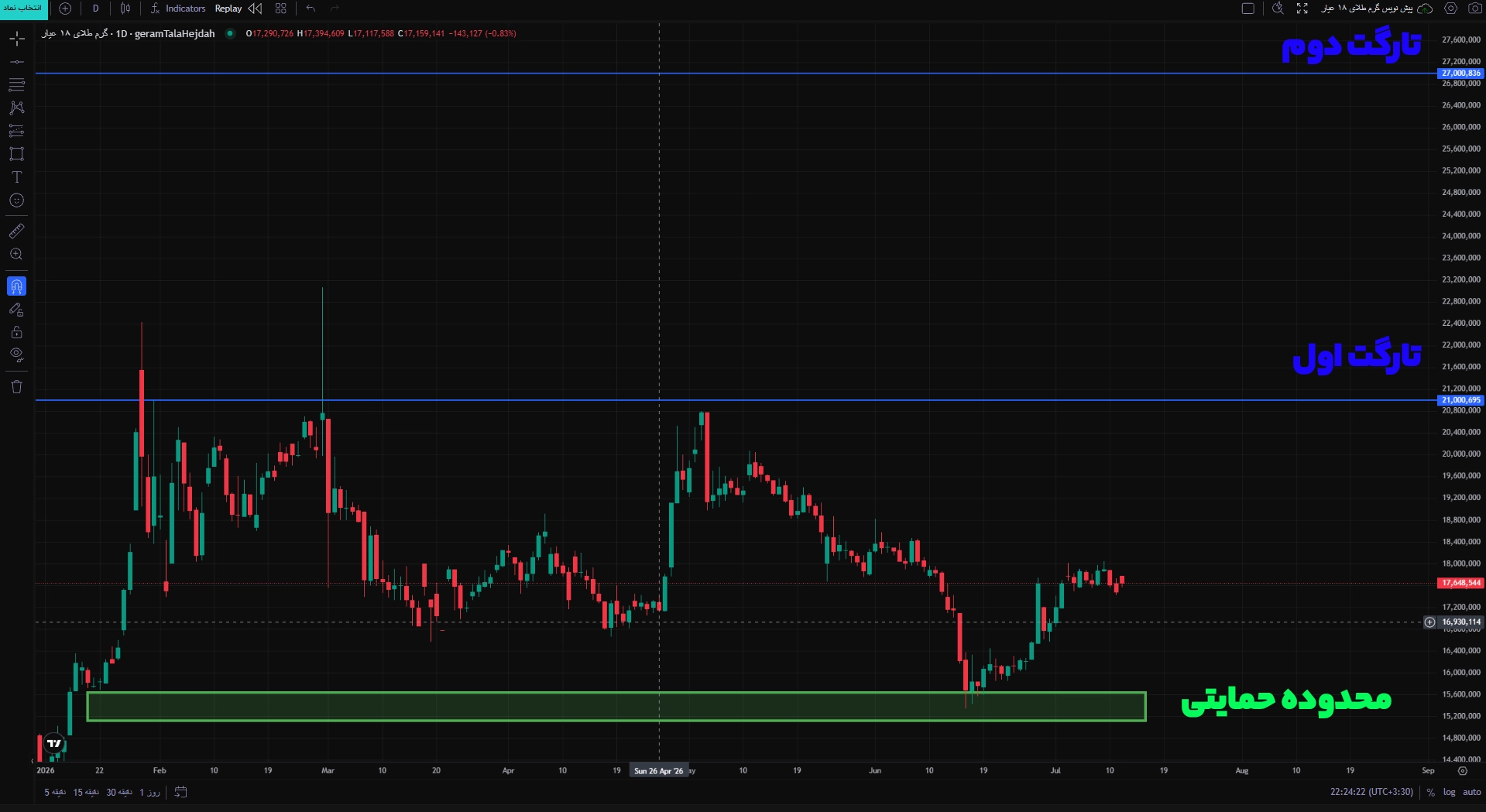Image resolution: width=1486 pixels, height=812 pixels.
Task: Click the symbol title geramTalaHejdah in legend
Action: (x=174, y=33)
